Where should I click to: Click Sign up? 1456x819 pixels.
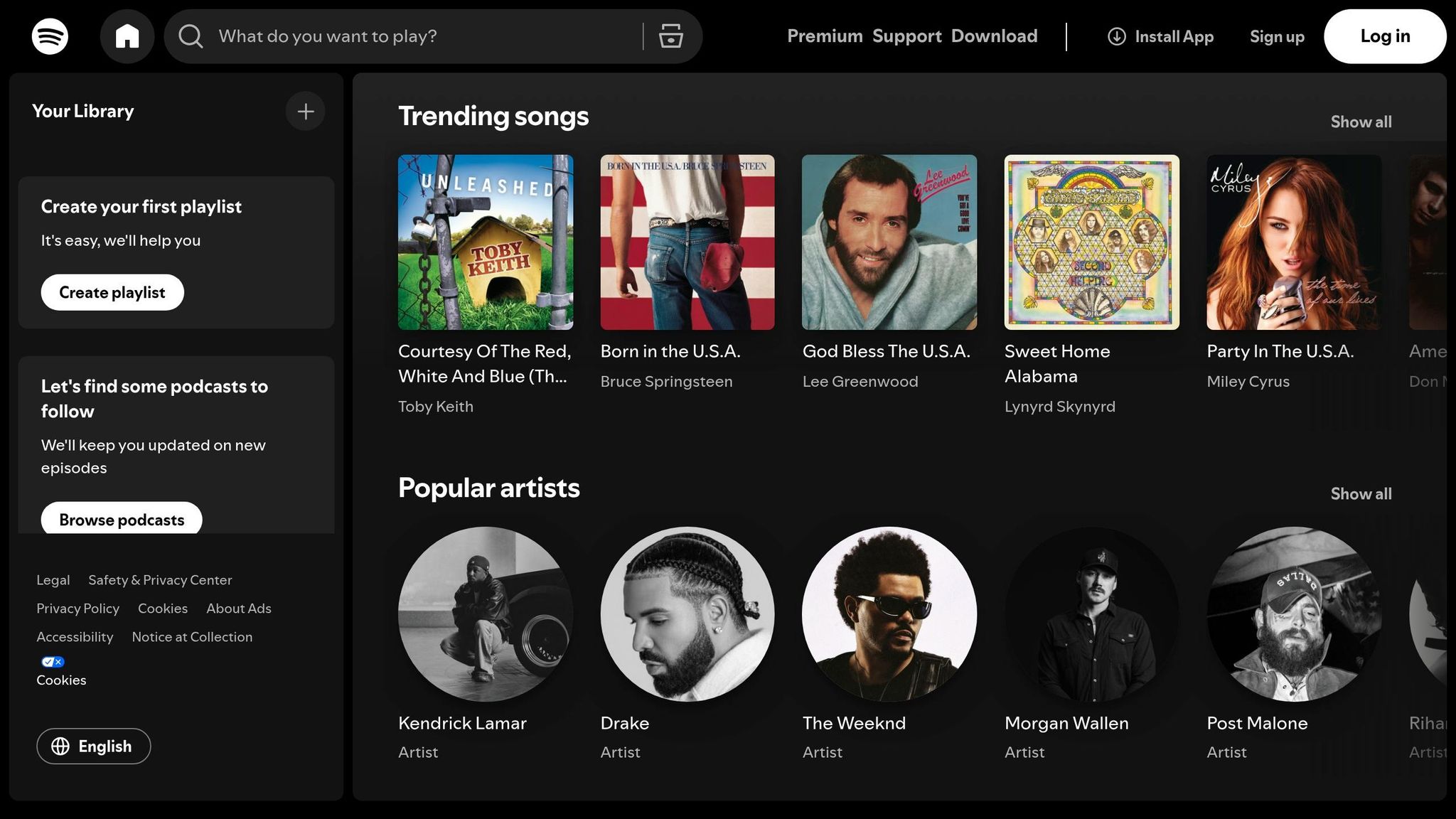(1278, 36)
